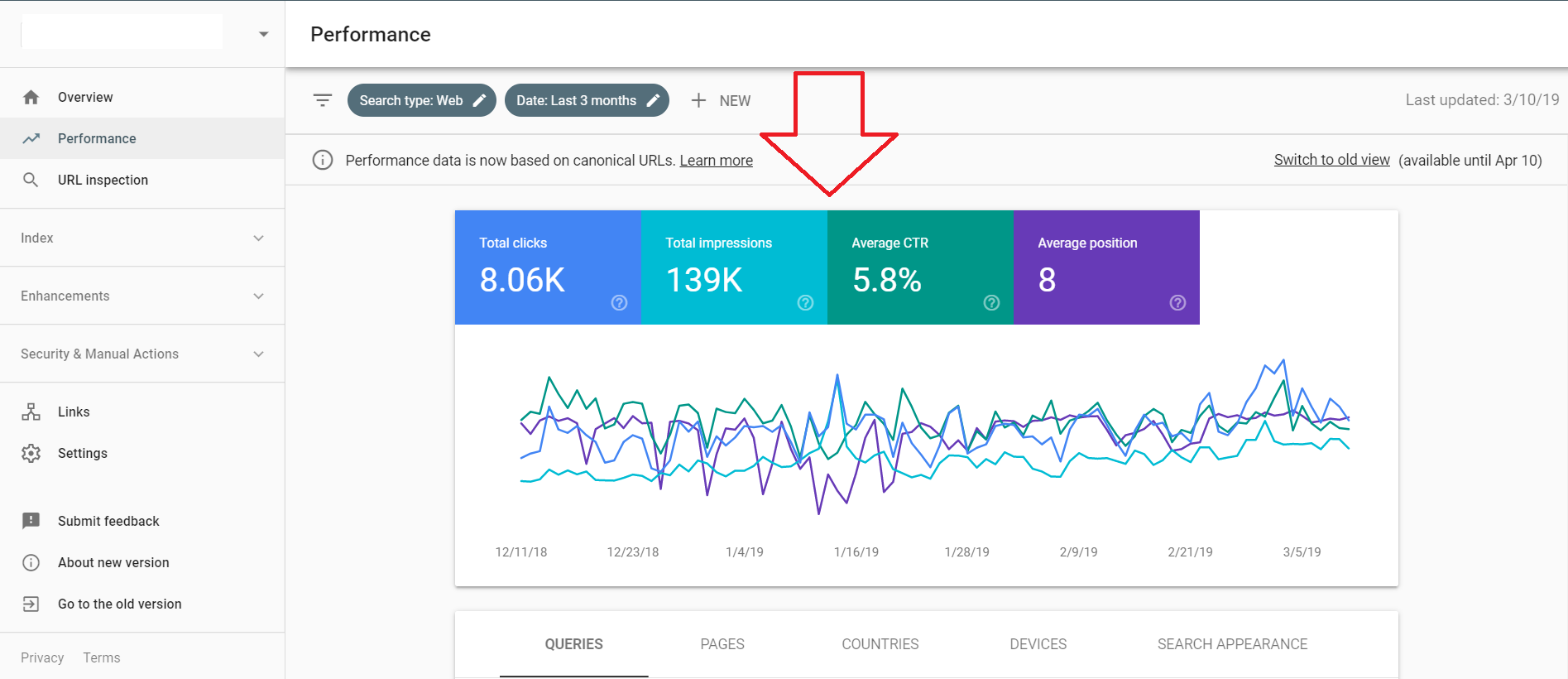Open the property selector dropdown
This screenshot has height=679, width=1568.
[x=263, y=34]
